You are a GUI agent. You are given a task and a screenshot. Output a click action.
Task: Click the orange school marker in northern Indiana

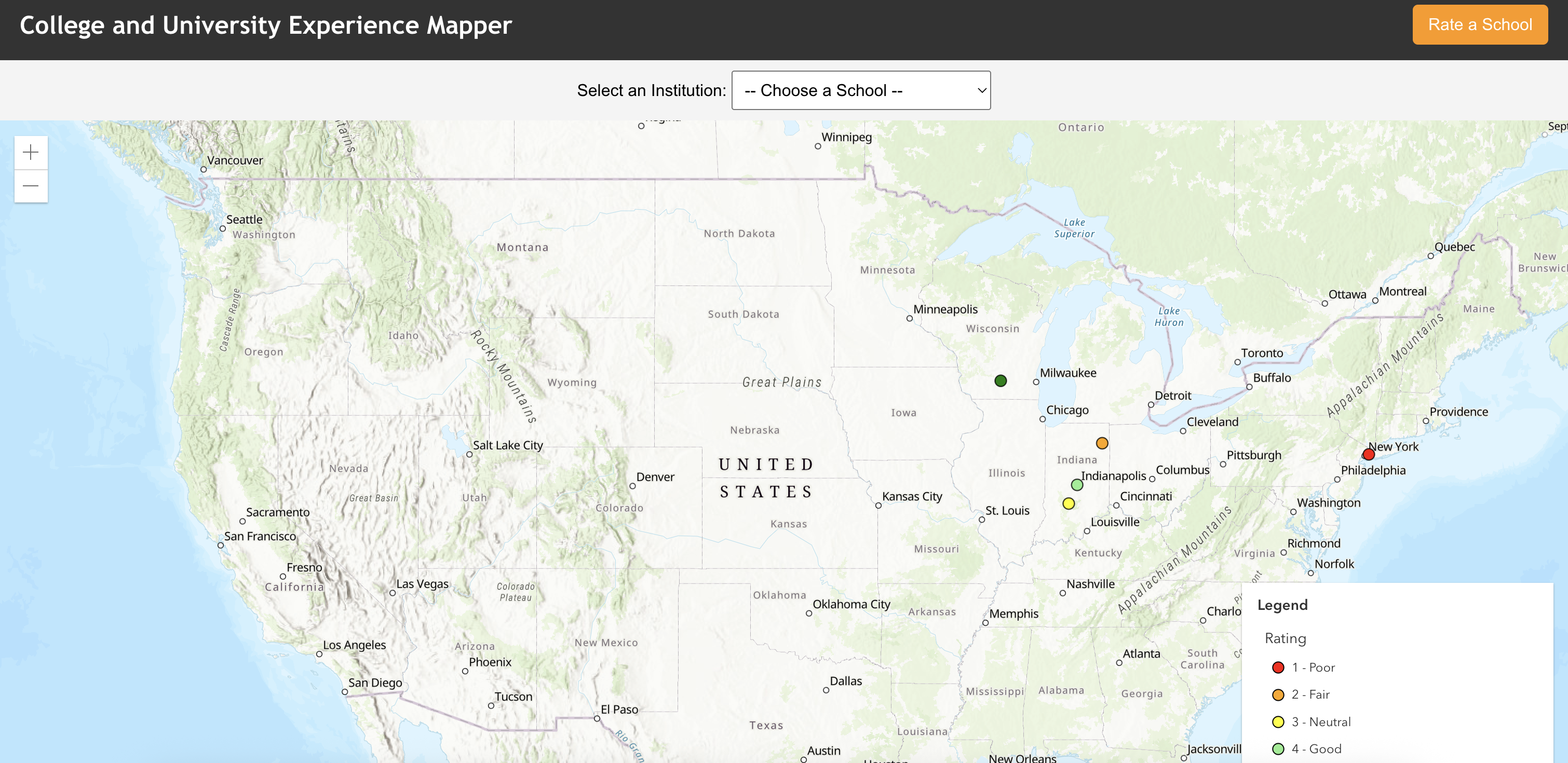1102,443
